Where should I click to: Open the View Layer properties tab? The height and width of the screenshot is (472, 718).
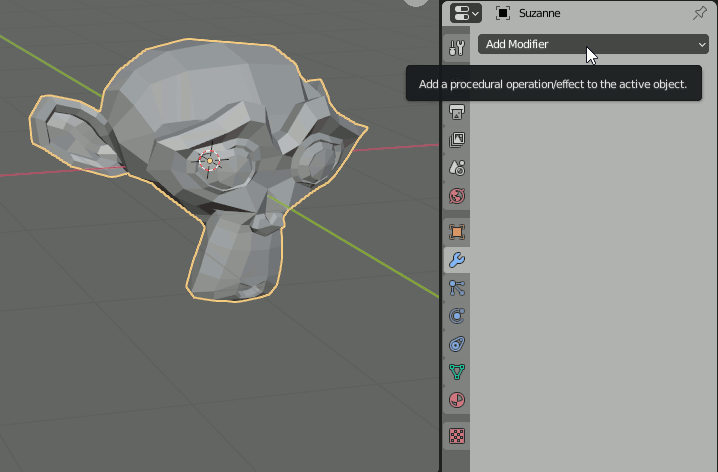coord(456,140)
